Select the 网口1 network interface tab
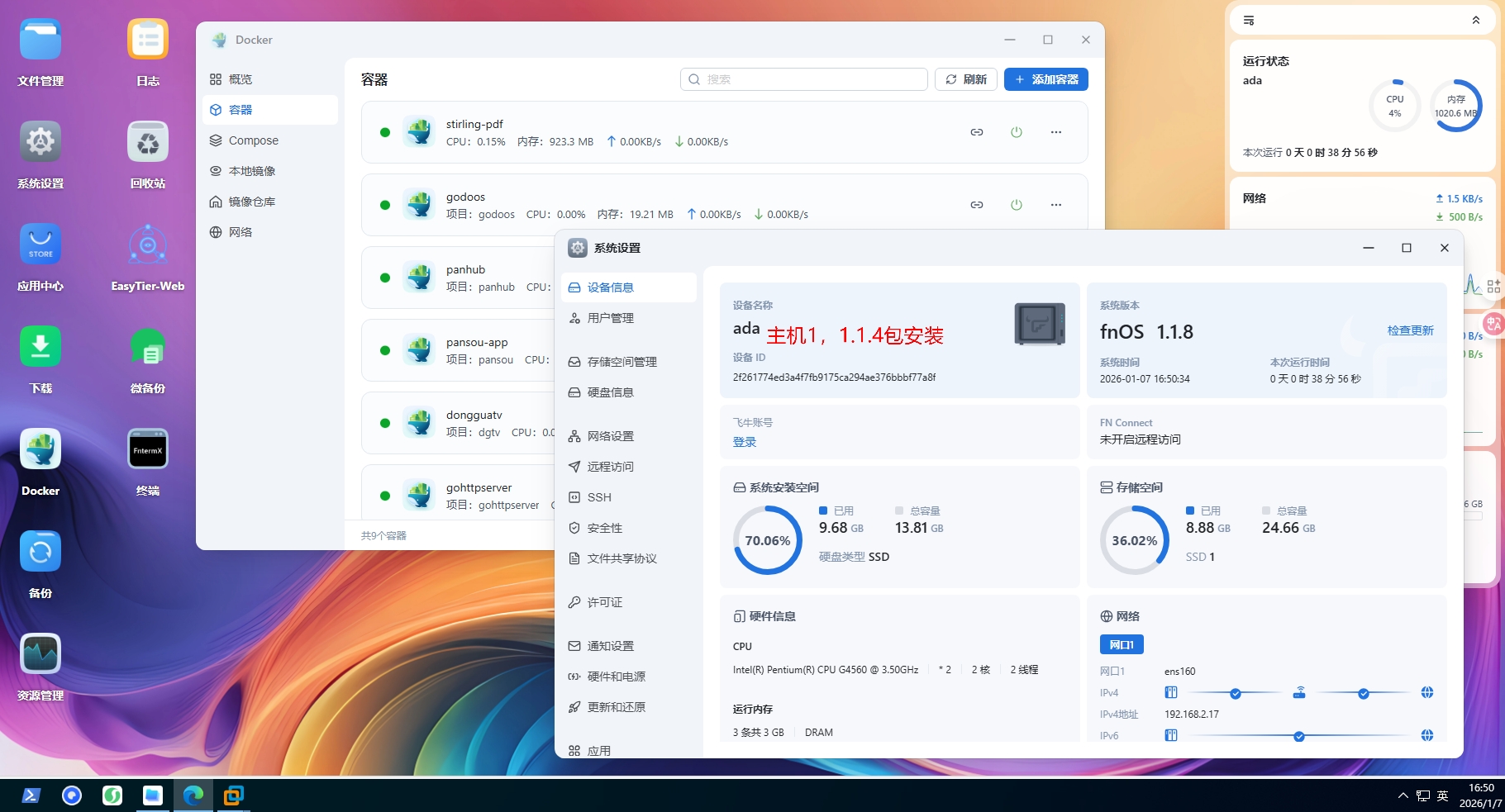This screenshot has width=1505, height=812. tap(1121, 644)
